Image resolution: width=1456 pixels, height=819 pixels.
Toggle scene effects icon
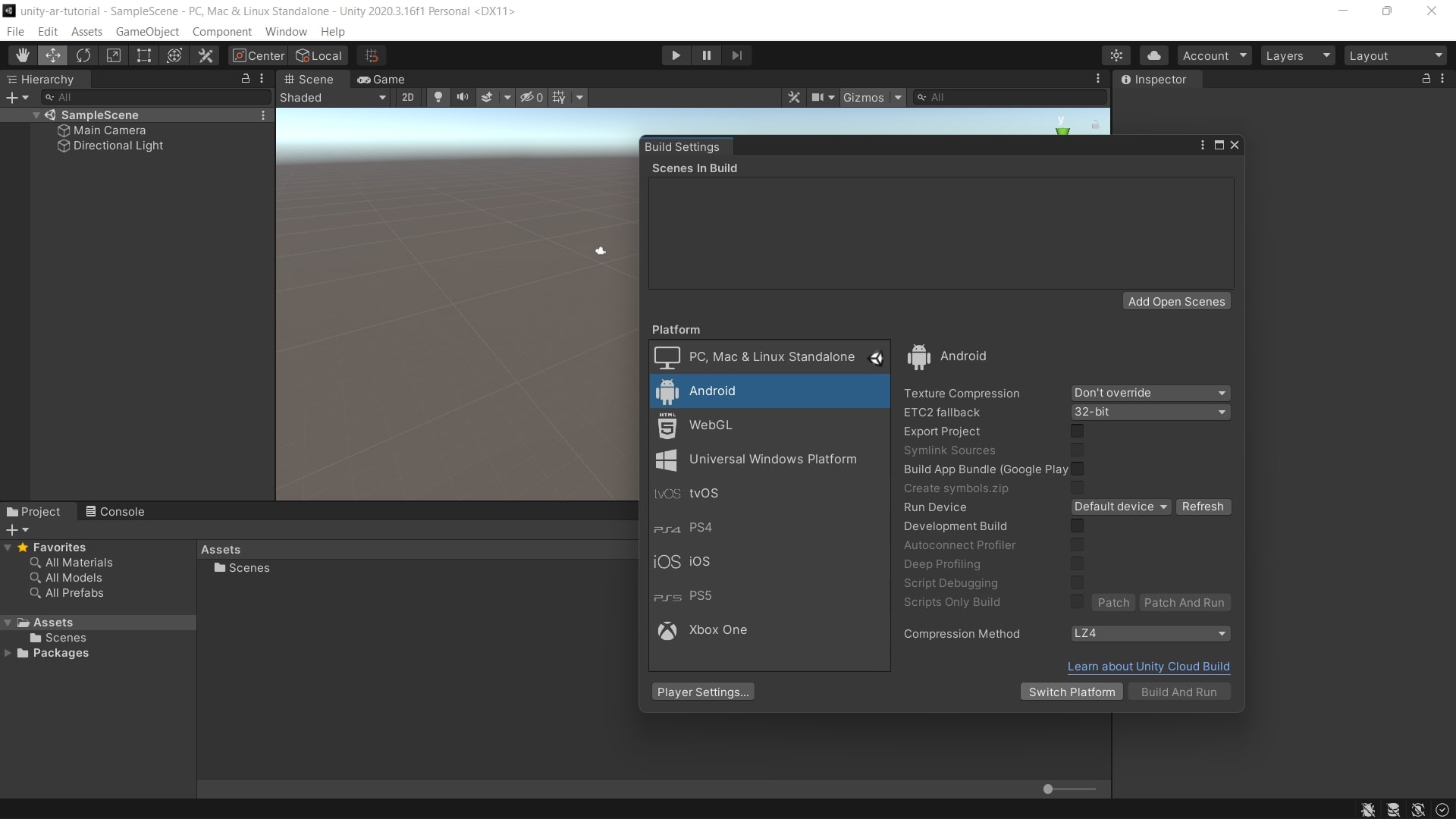pyautogui.click(x=487, y=97)
